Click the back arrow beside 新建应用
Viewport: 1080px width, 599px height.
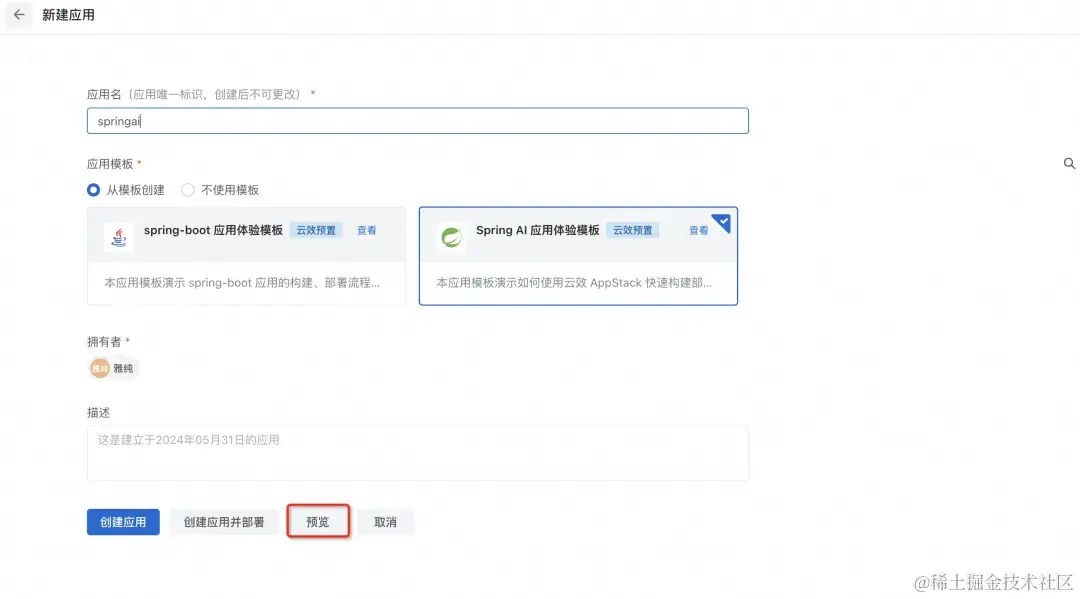click(x=18, y=15)
